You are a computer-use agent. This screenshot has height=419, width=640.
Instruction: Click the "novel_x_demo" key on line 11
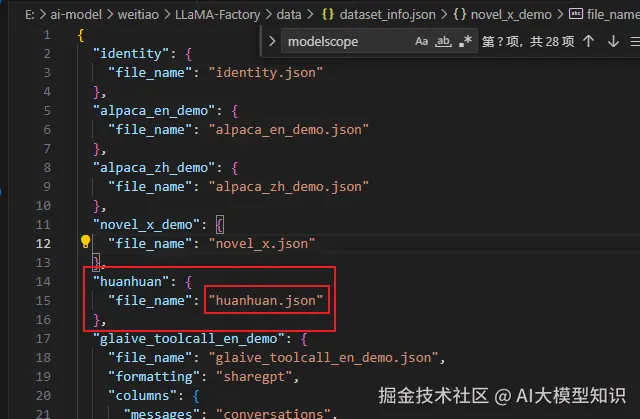(x=146, y=225)
